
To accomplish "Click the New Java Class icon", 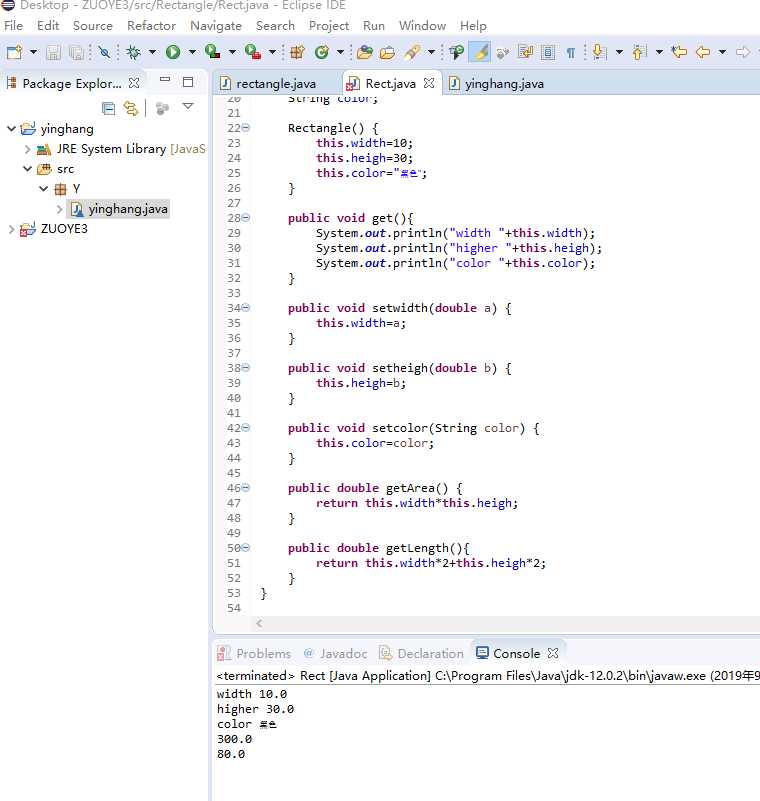I will click(322, 52).
